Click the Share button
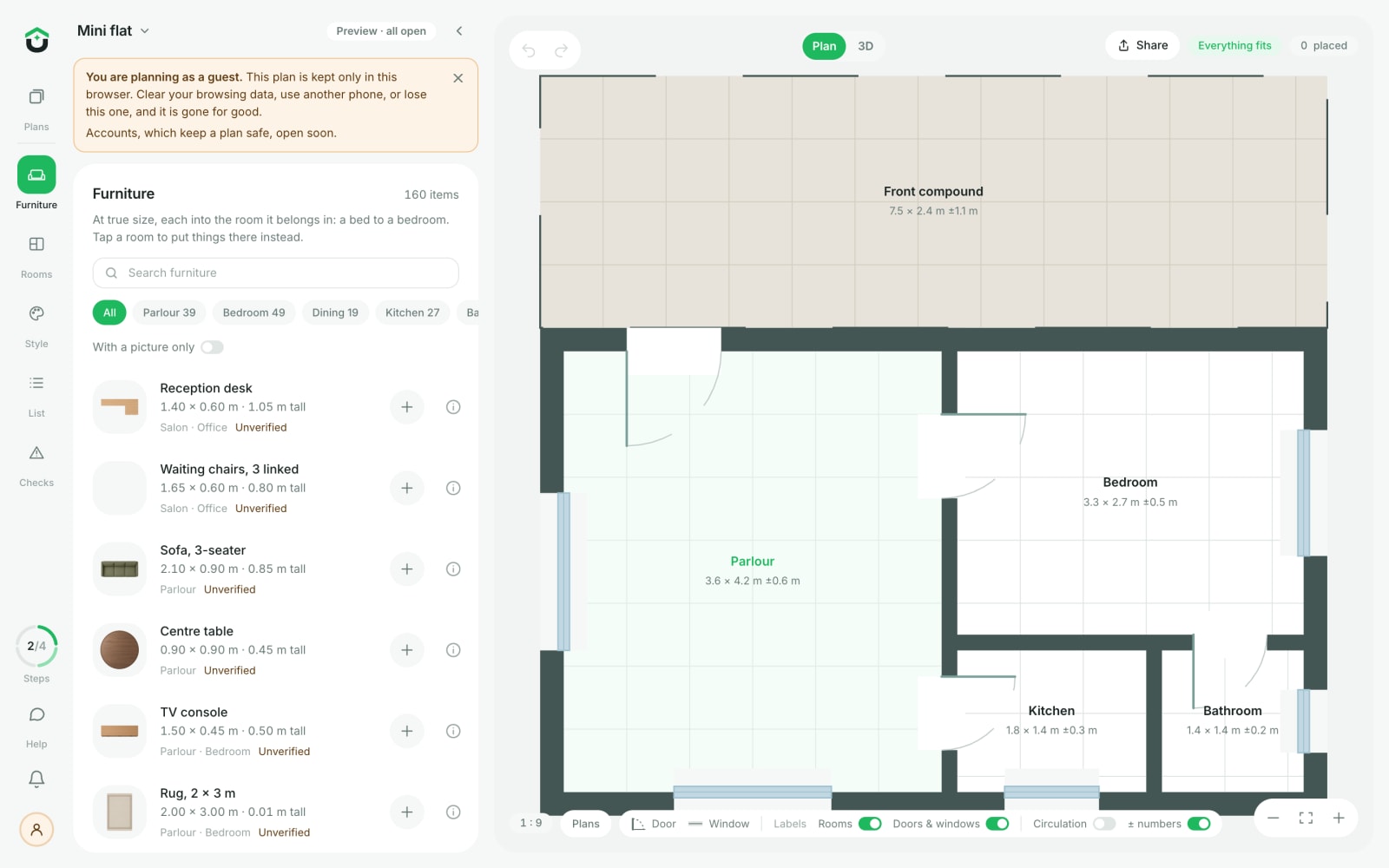This screenshot has width=1389, height=868. coord(1142,45)
